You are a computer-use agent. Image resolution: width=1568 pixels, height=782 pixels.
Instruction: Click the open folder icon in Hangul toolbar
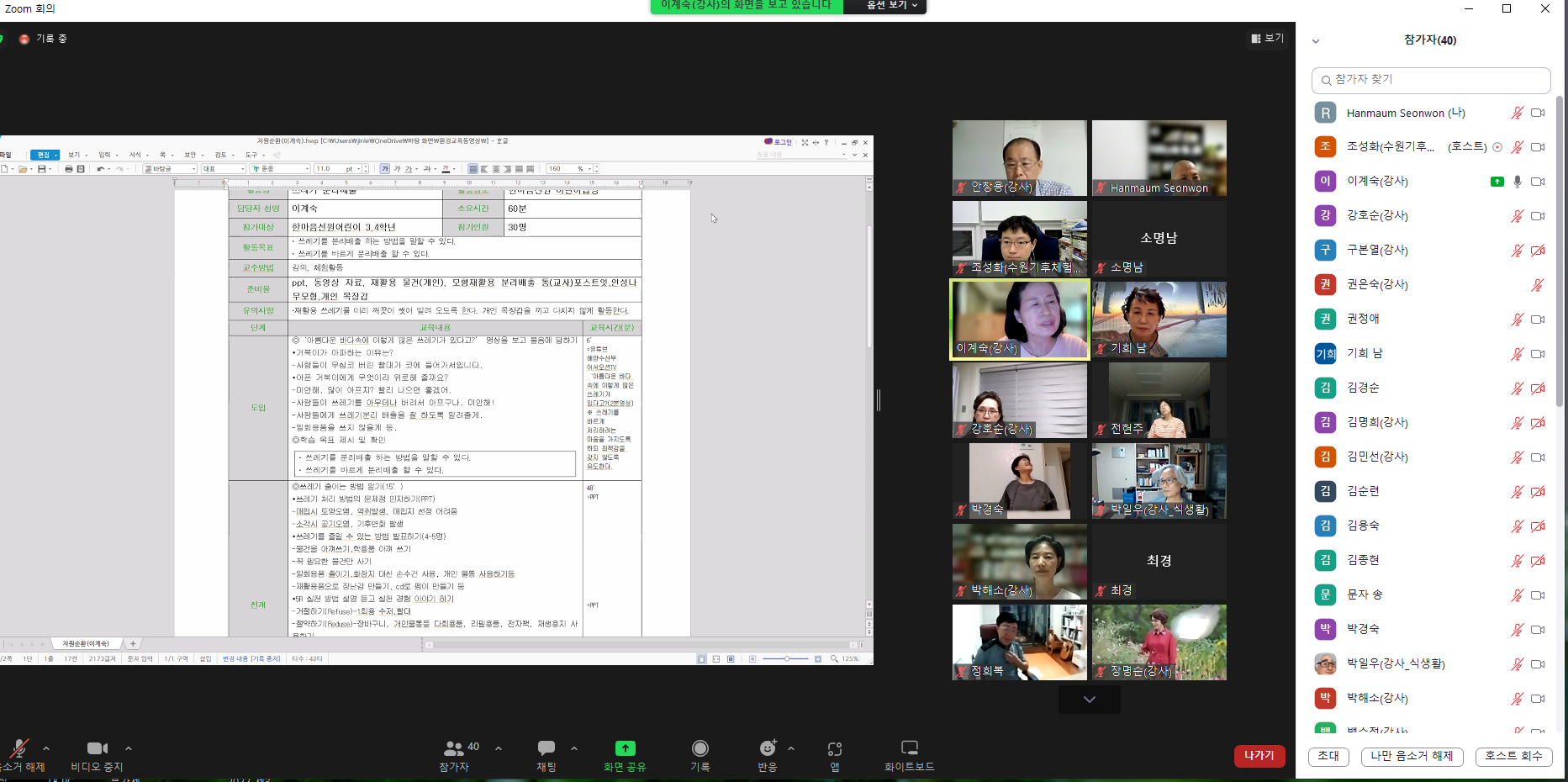tap(23, 169)
